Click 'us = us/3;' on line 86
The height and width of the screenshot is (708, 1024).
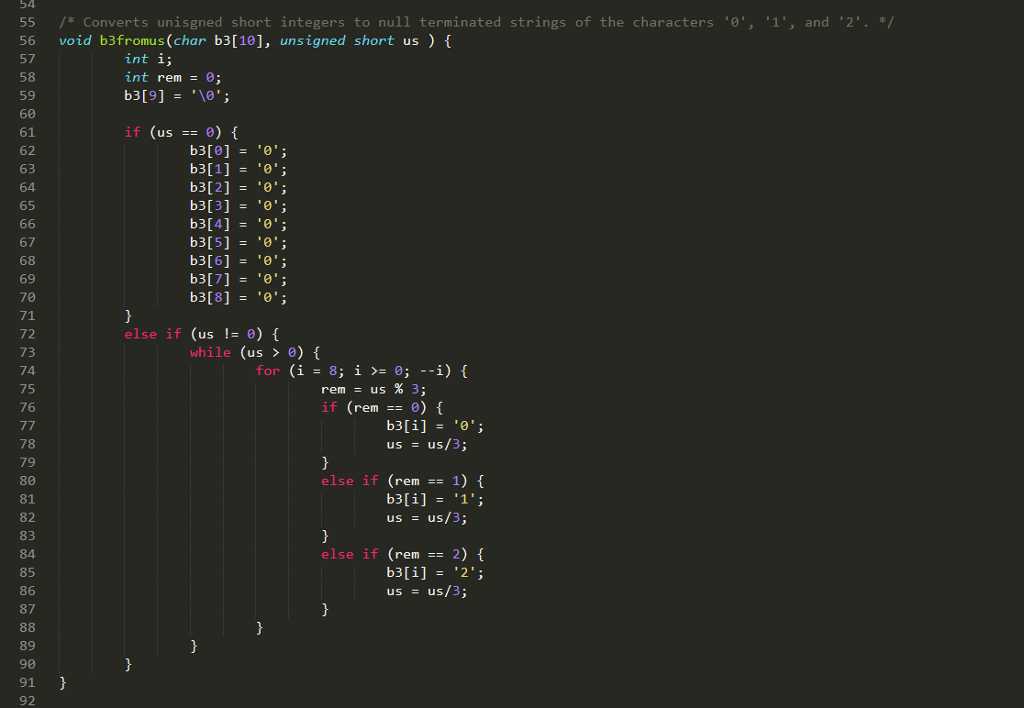click(x=427, y=591)
